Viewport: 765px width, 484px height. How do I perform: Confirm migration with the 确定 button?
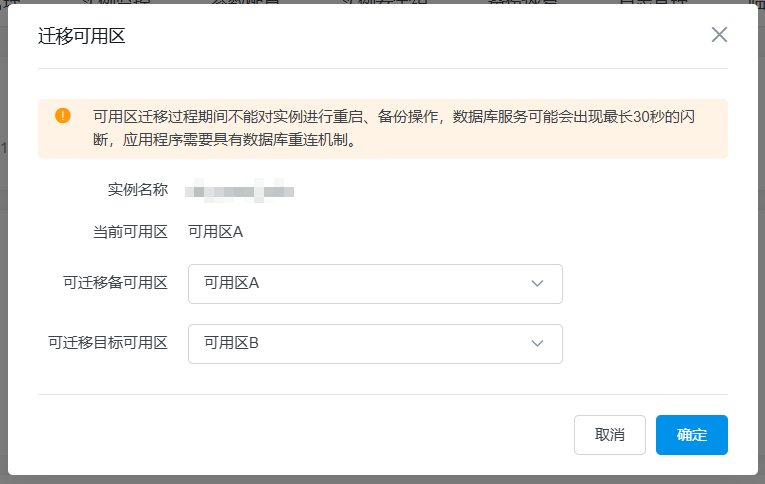coord(691,435)
